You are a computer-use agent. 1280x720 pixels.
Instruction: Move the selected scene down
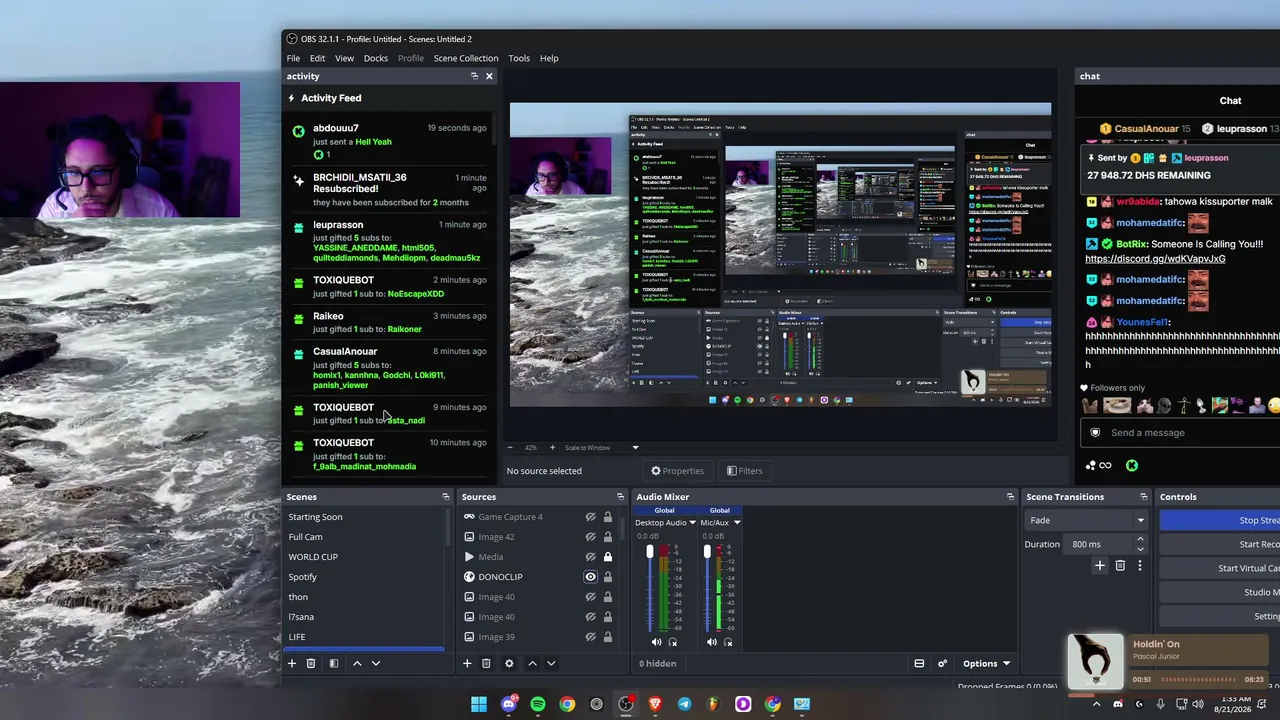click(x=376, y=663)
